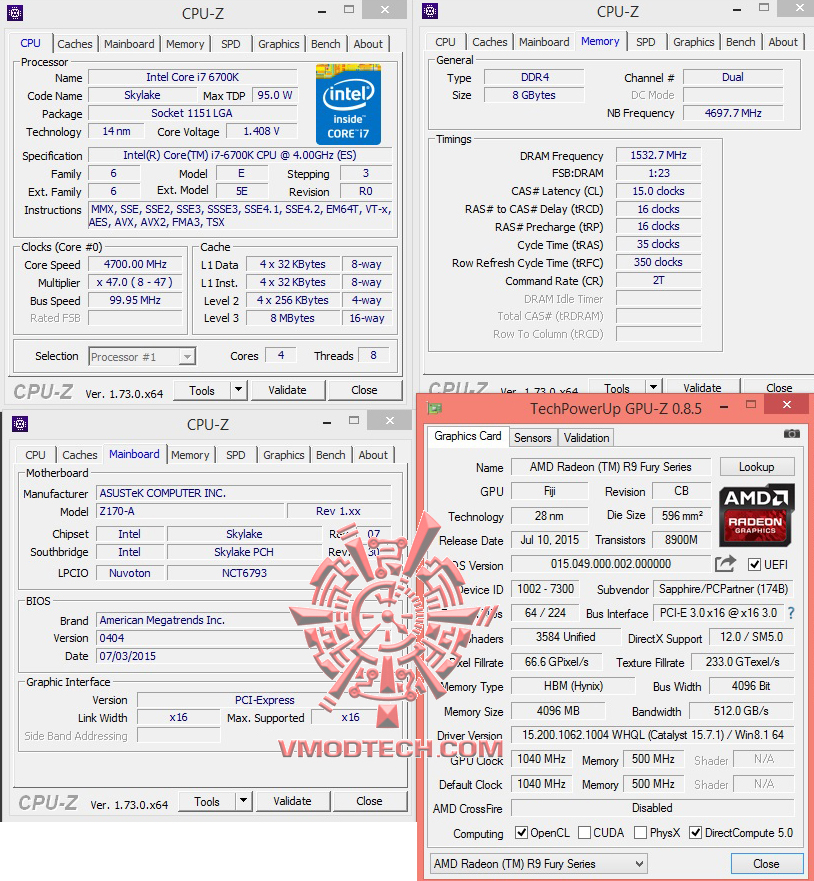Switch to the SPD tab in the Memory window

coord(645,42)
